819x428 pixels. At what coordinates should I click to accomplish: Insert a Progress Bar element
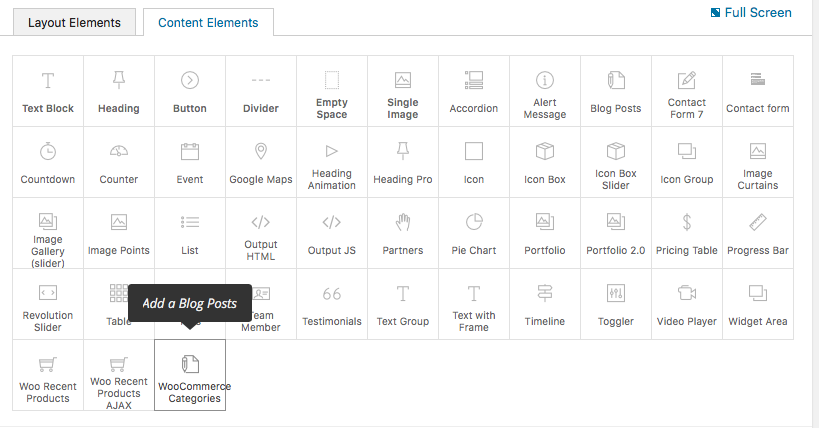pyautogui.click(x=758, y=234)
